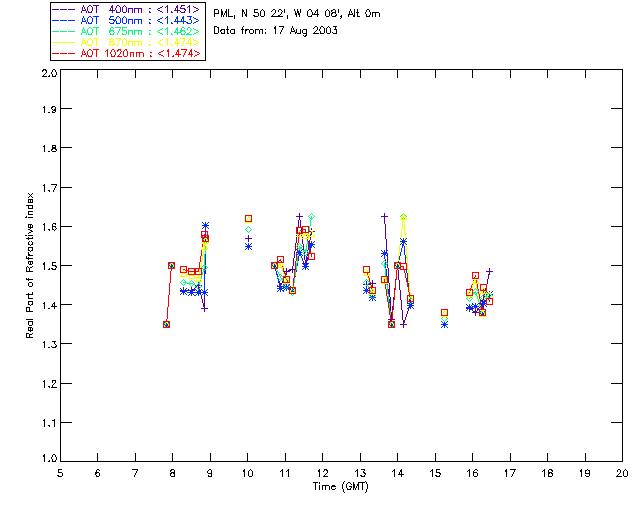Image resolution: width=640 pixels, height=512 pixels.
Task: Click the blue dashed line sample in legend
Action: [64, 20]
